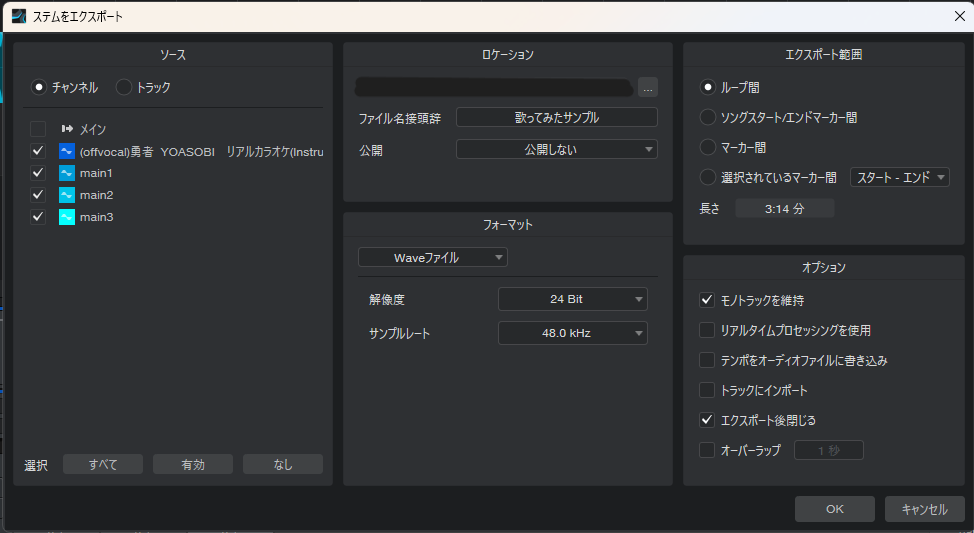The image size is (974, 533).
Task: Select the ループ間 export range
Action: click(x=708, y=87)
